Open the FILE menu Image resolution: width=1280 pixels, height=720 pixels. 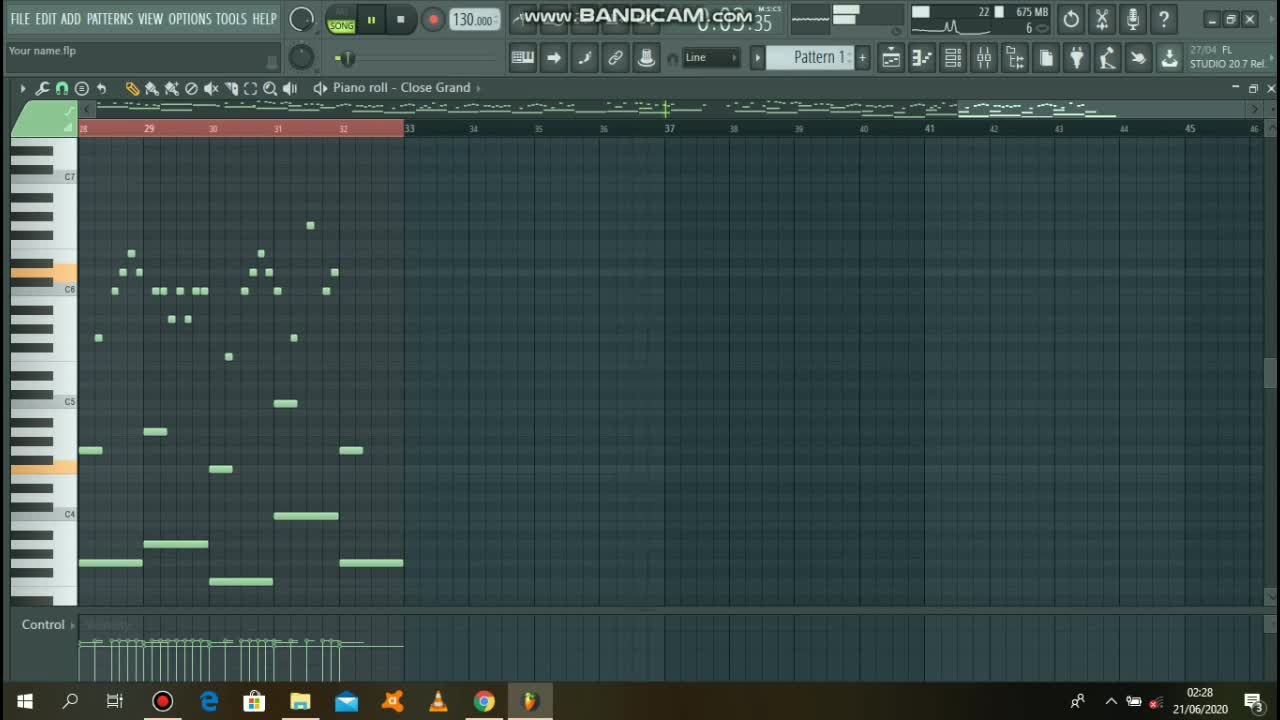[20, 19]
